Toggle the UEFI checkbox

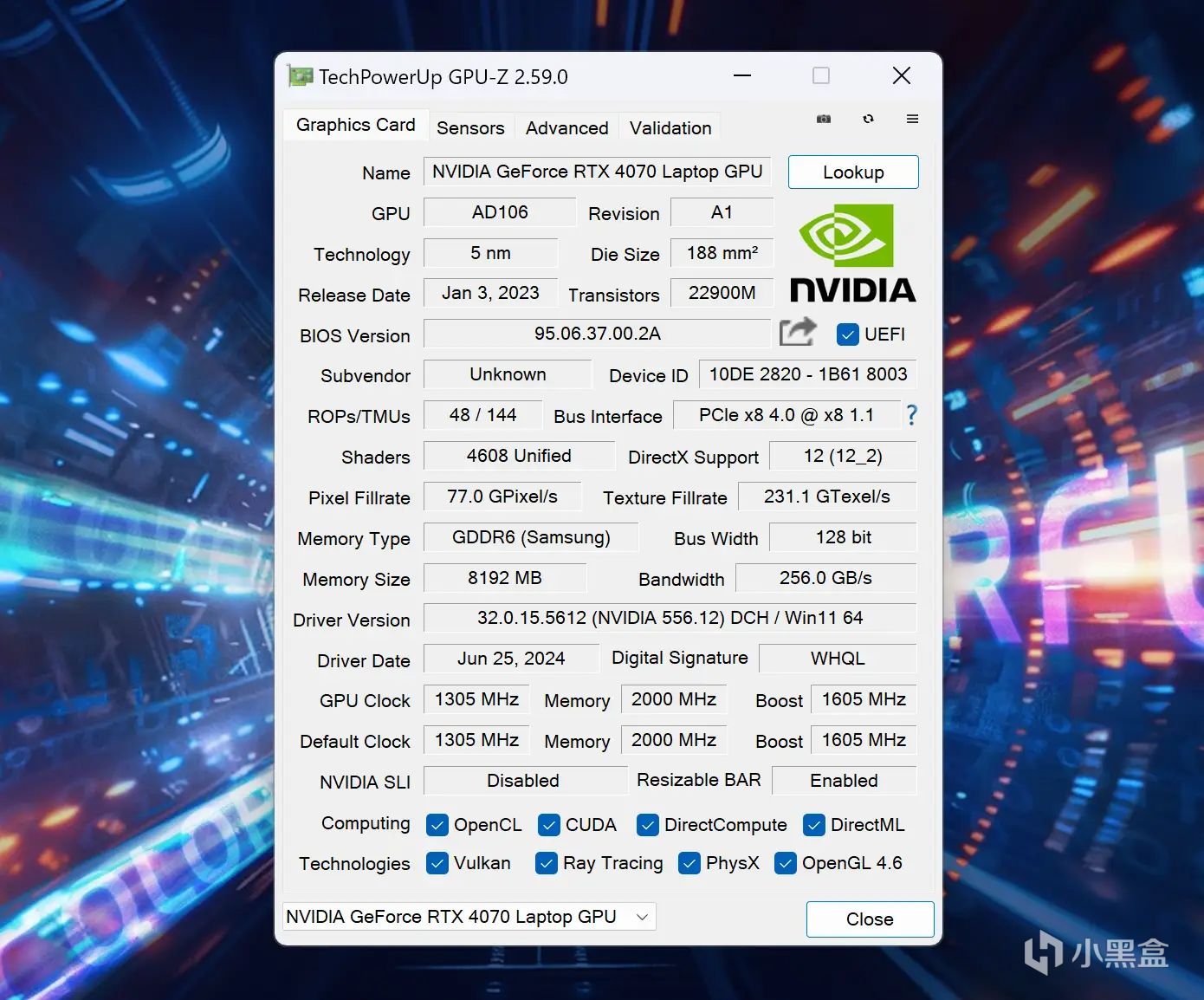point(848,334)
